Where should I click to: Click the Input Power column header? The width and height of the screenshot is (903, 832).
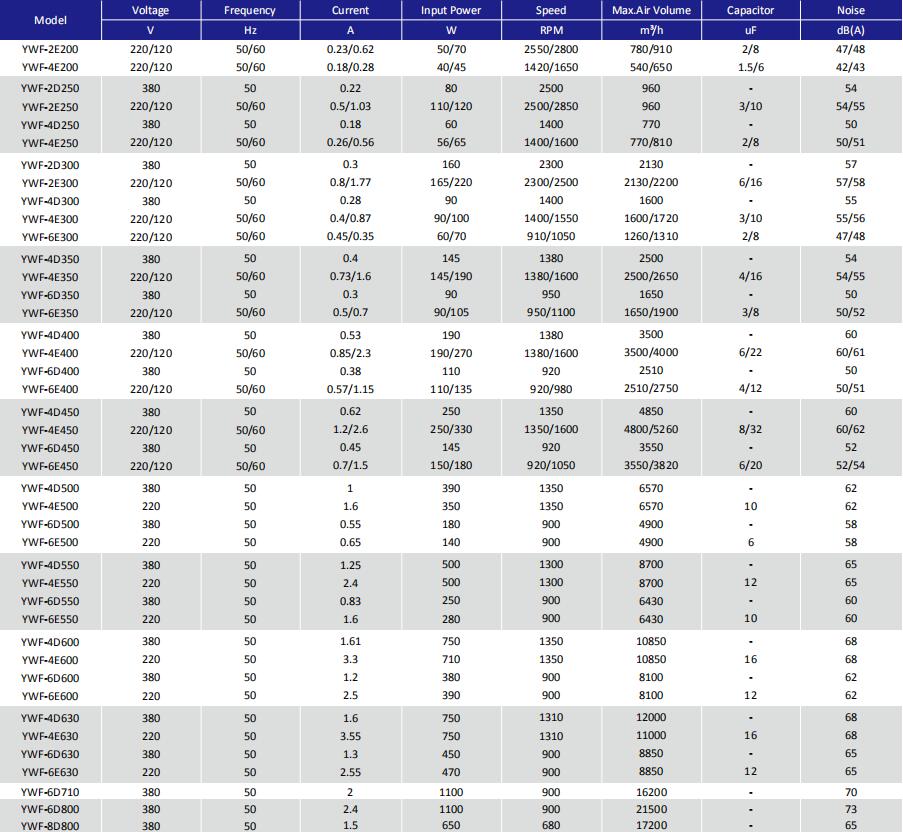[x=451, y=11]
